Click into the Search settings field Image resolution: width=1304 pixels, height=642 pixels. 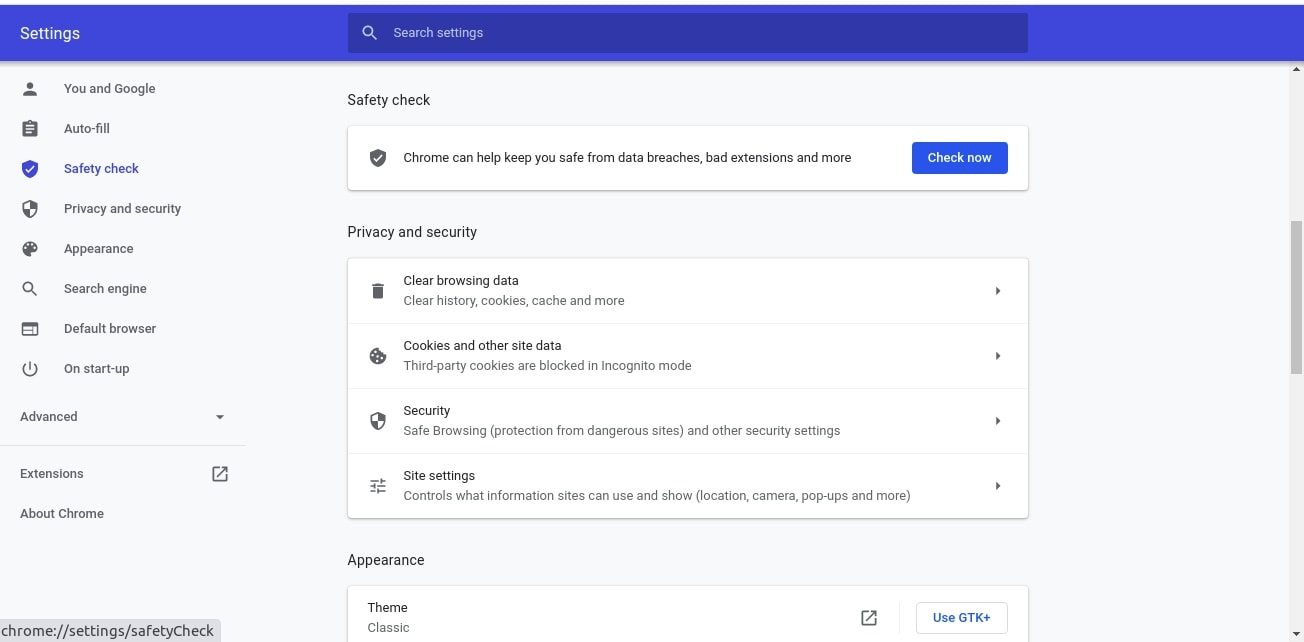(688, 33)
